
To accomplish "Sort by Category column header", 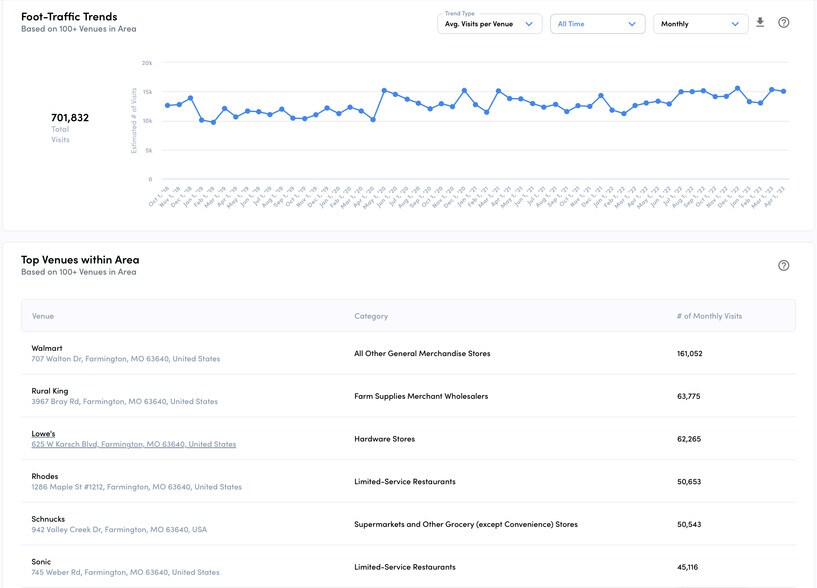I will [371, 316].
